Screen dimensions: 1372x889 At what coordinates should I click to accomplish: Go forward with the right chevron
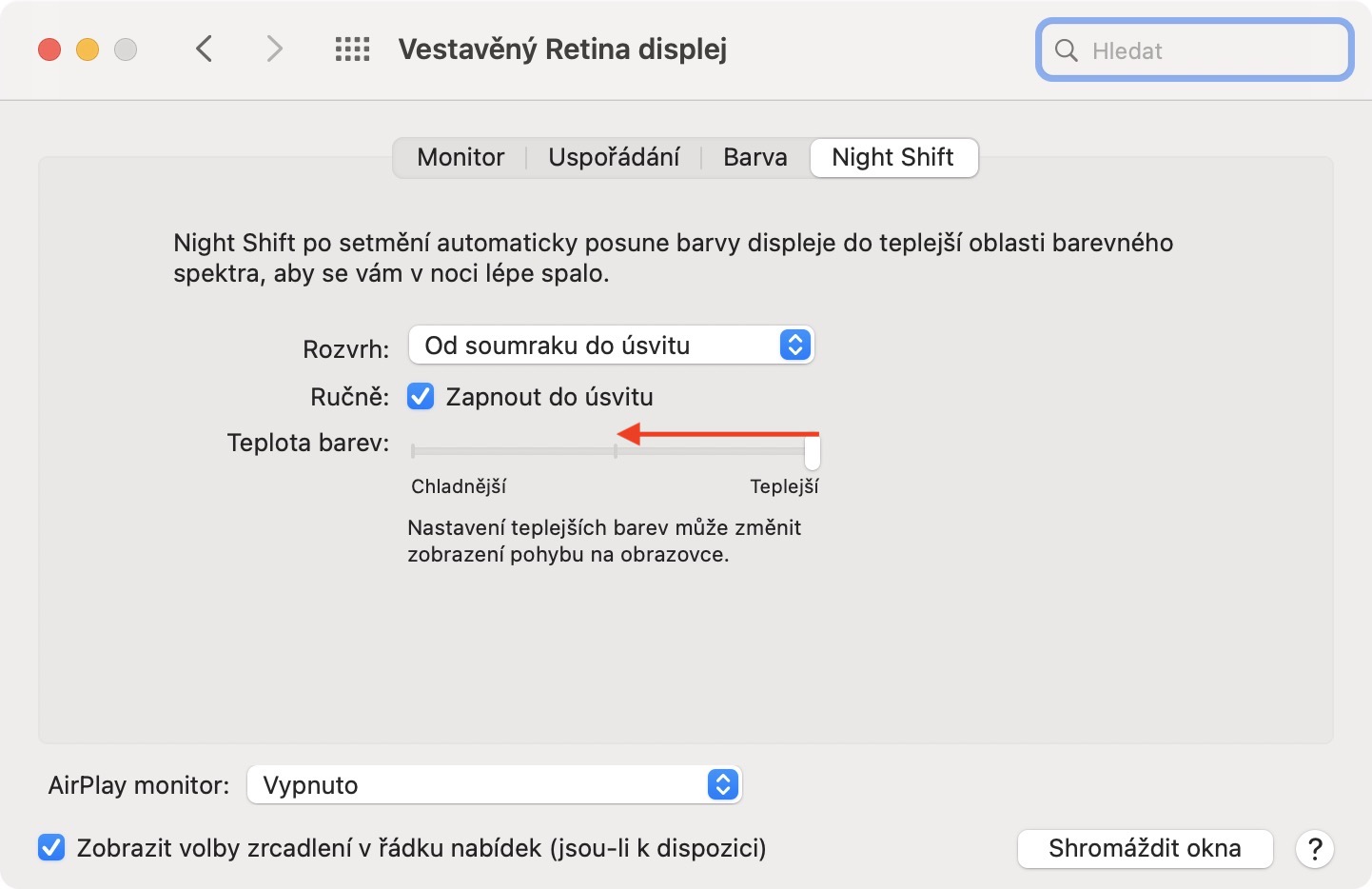pos(274,49)
